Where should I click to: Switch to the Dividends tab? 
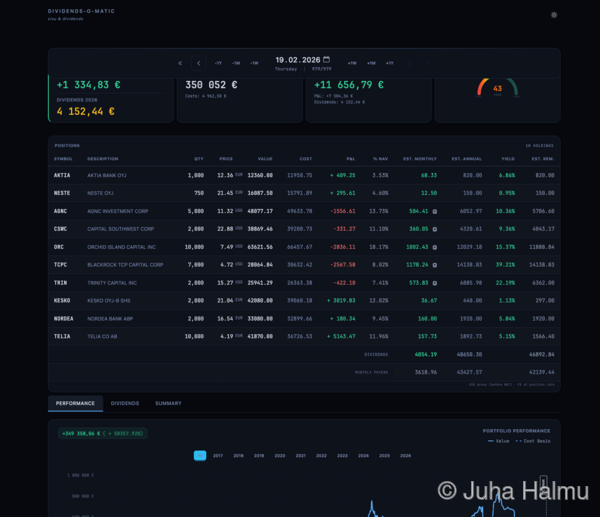tap(125, 403)
